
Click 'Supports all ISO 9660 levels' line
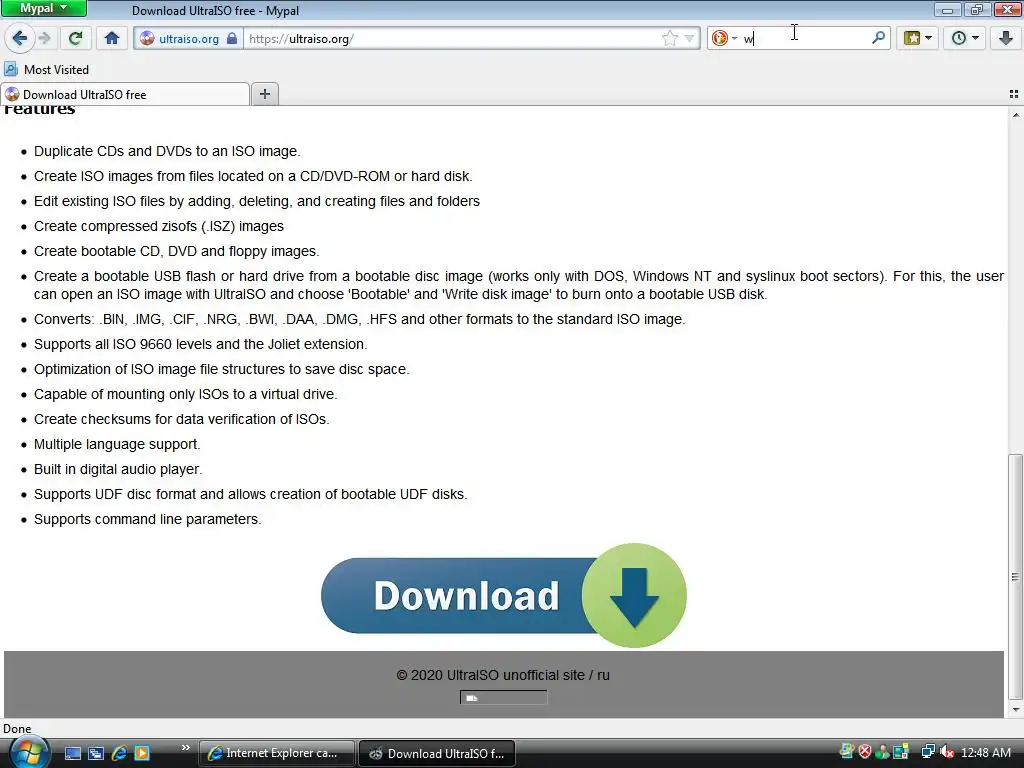click(x=200, y=344)
